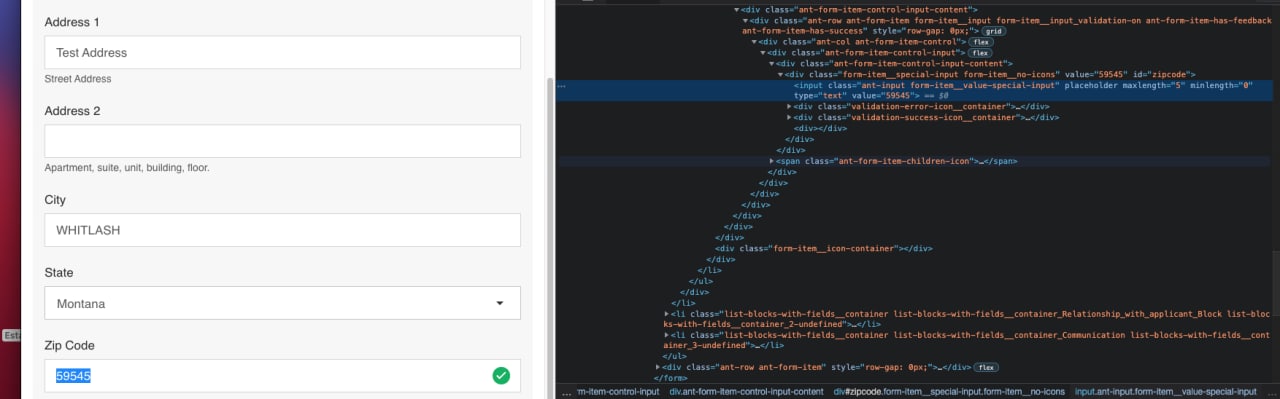1280x399 pixels.
Task: Click the Address 2 label
Action: point(72,111)
